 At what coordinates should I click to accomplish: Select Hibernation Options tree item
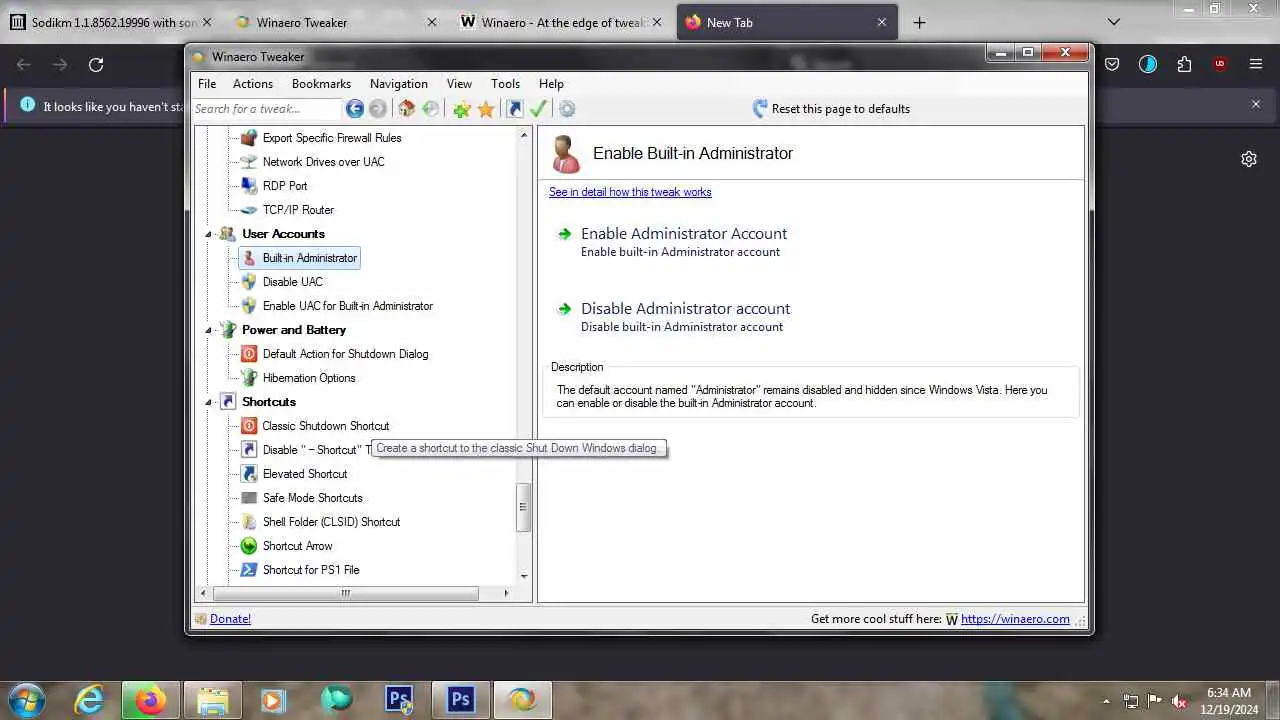point(309,378)
